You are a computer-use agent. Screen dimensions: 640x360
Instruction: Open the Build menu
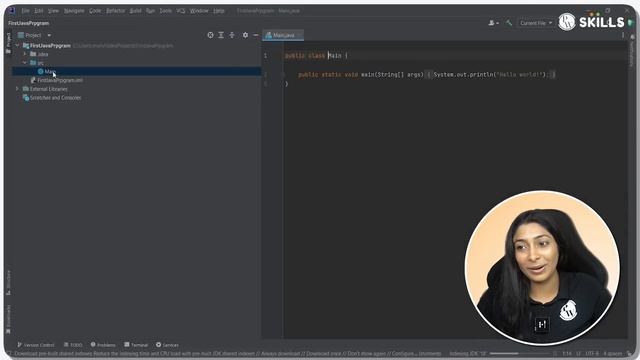[136, 11]
